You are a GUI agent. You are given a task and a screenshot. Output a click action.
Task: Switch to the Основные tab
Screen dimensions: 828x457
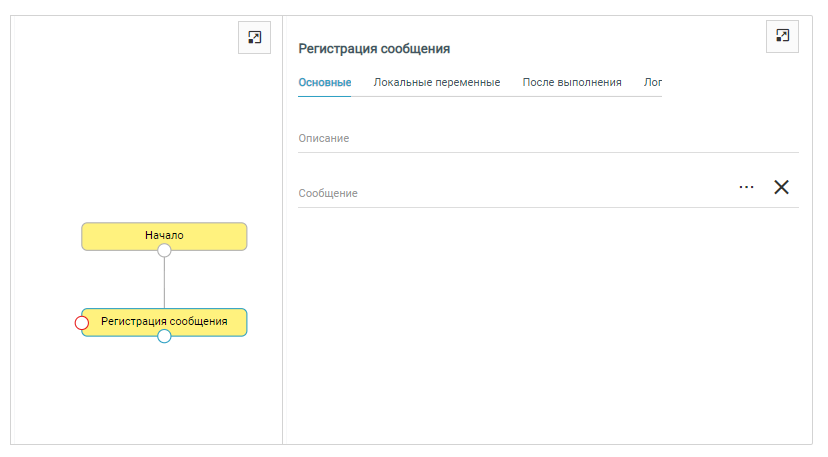(x=324, y=82)
